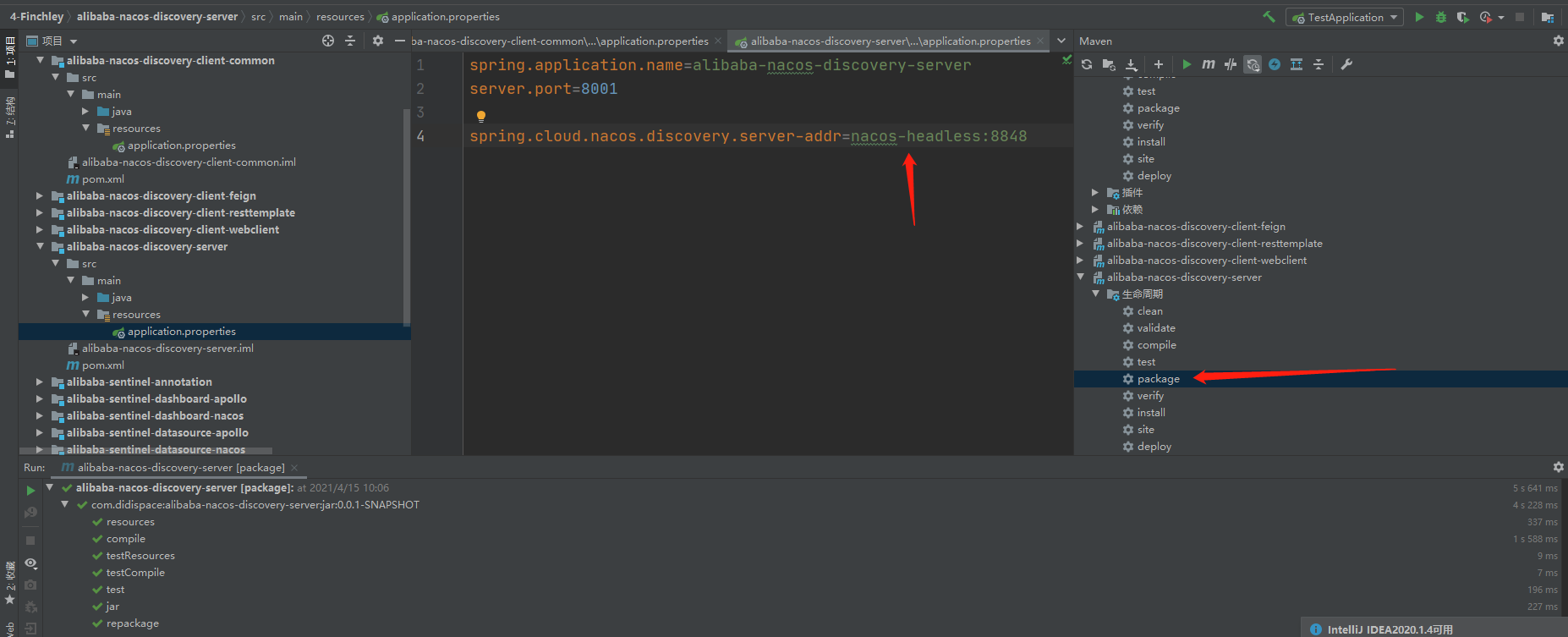
Task: Click Execute Maven Goal 'm' icon
Action: point(1209,64)
